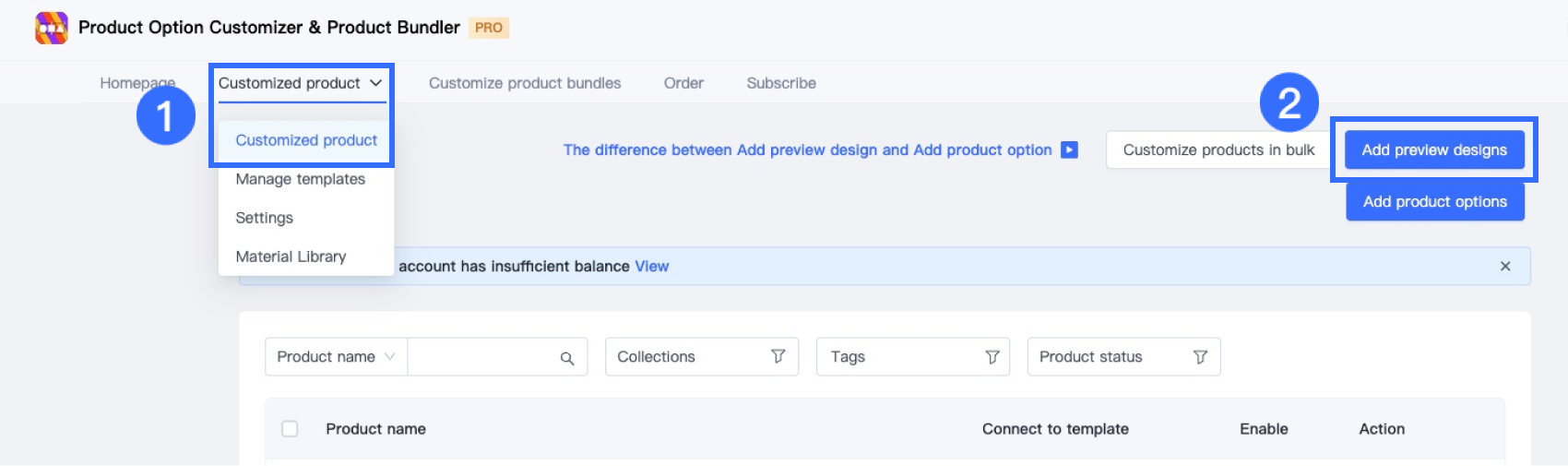Click the Add product options button
Image resolution: width=1568 pixels, height=466 pixels.
tap(1434, 201)
